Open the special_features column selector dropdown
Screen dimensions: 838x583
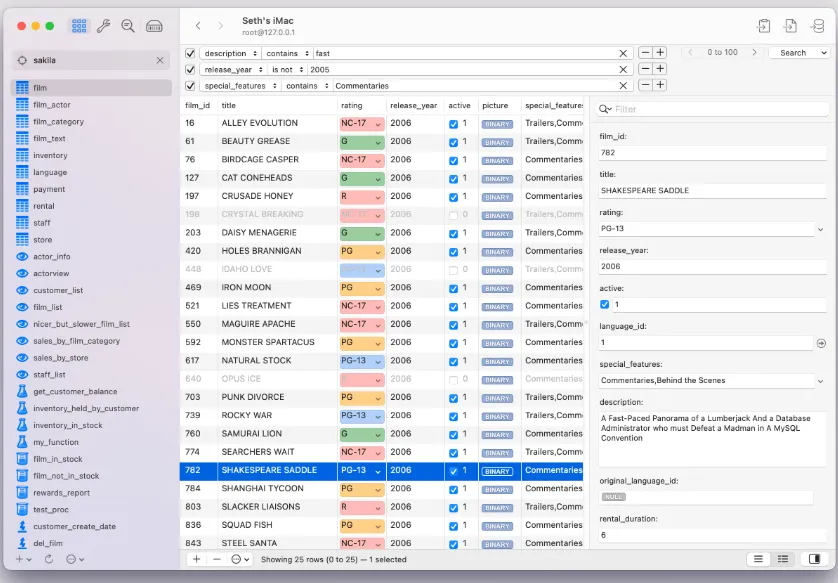(240, 85)
